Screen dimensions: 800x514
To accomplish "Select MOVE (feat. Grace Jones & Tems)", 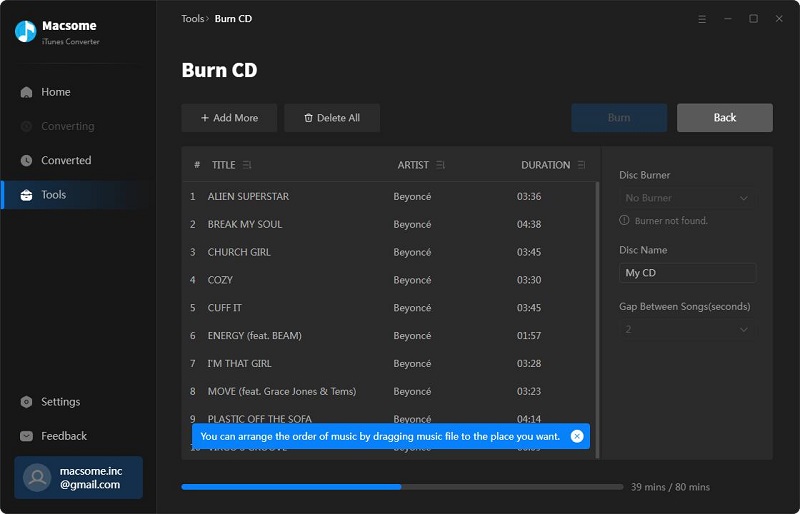I will click(388, 391).
